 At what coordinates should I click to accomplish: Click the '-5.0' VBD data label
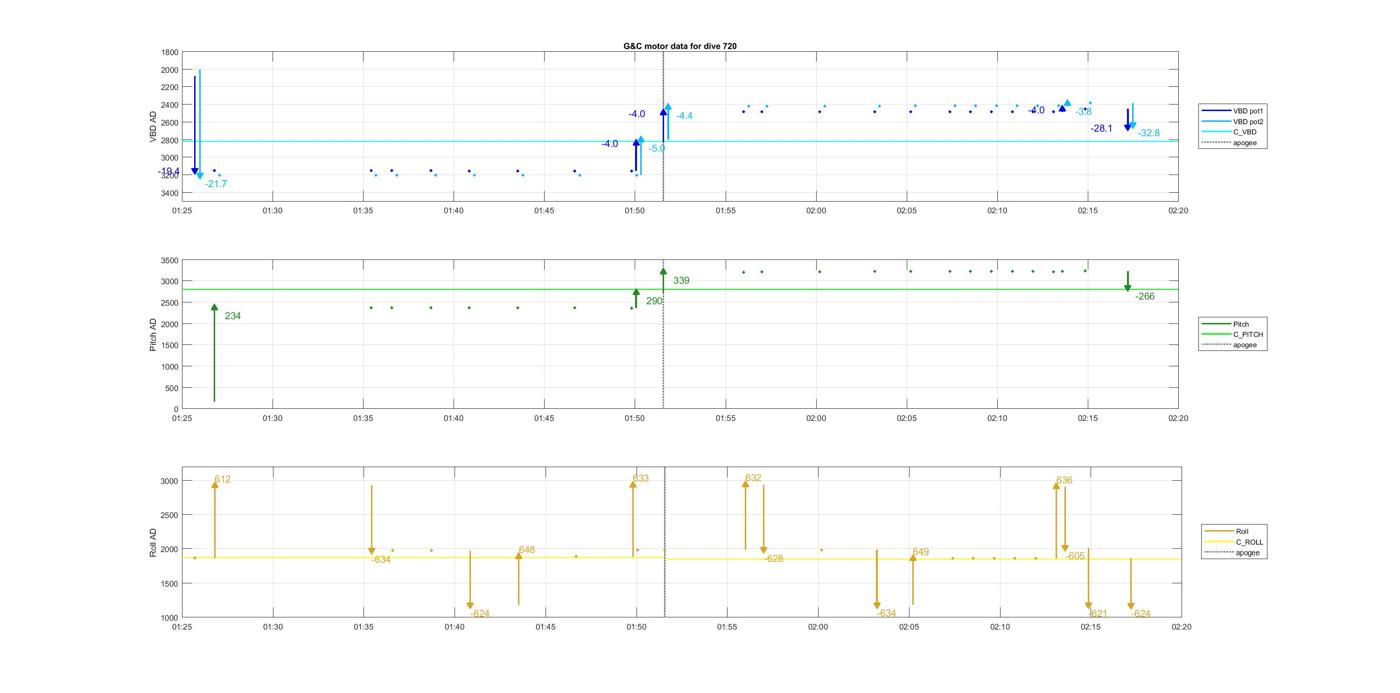pyautogui.click(x=657, y=148)
